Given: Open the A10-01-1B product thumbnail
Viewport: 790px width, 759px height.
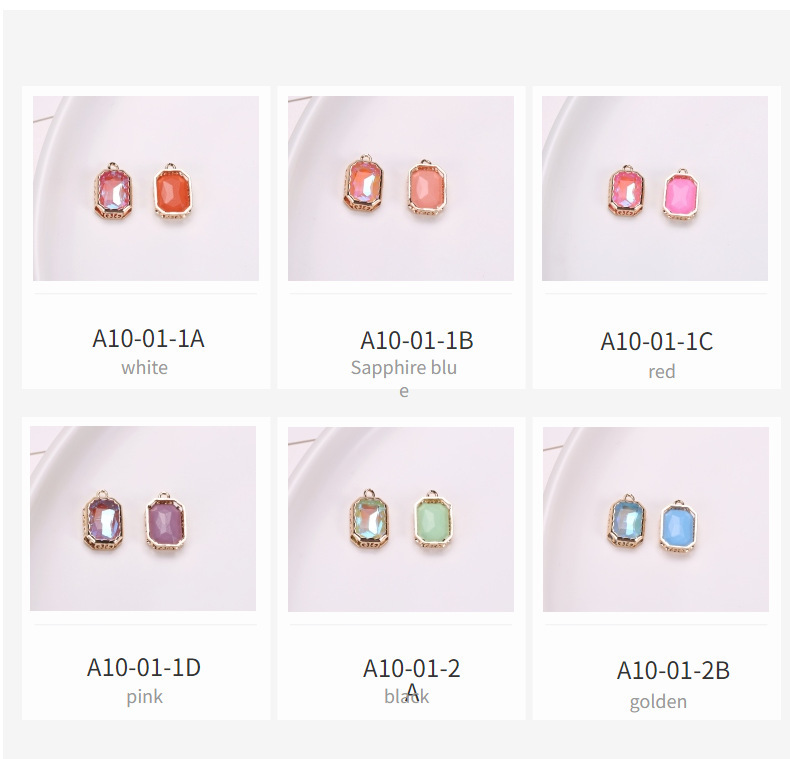Looking at the screenshot, I should click(401, 188).
